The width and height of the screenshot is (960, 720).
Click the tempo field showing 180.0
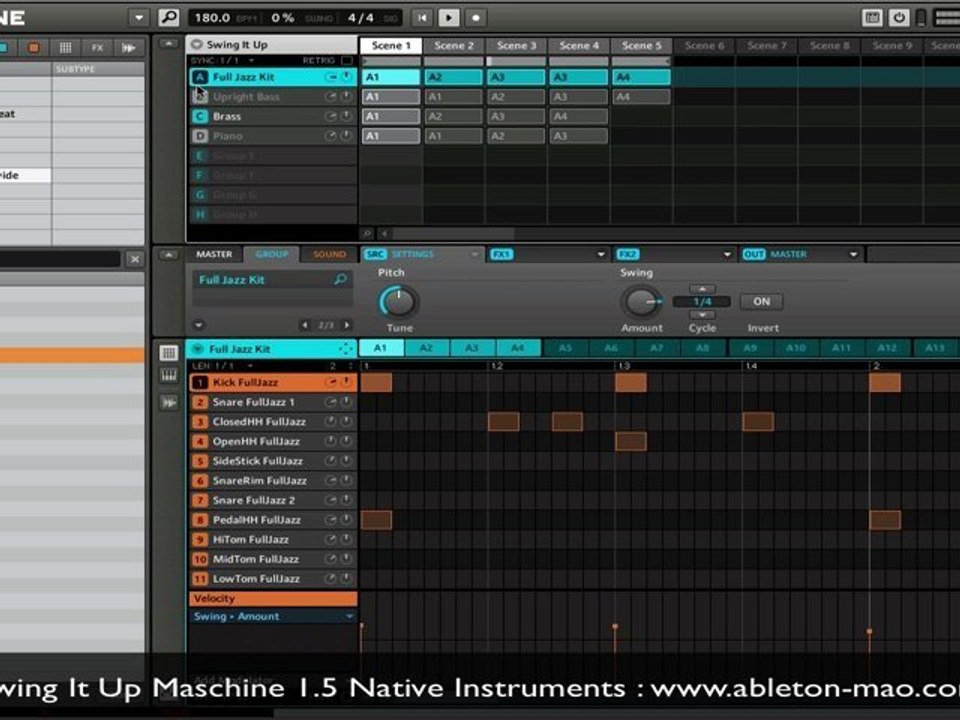212,17
